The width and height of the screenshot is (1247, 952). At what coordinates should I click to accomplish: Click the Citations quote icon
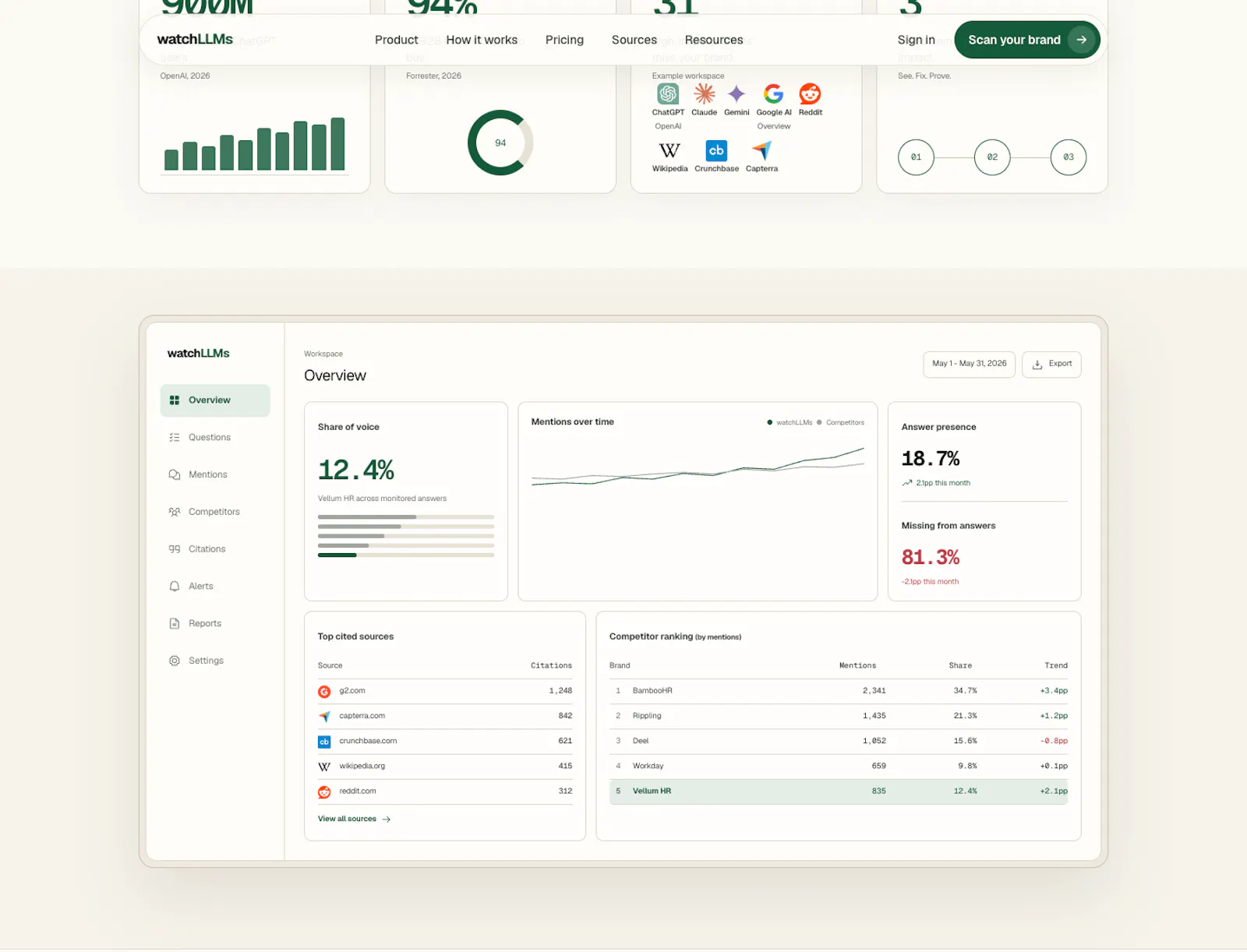click(175, 549)
